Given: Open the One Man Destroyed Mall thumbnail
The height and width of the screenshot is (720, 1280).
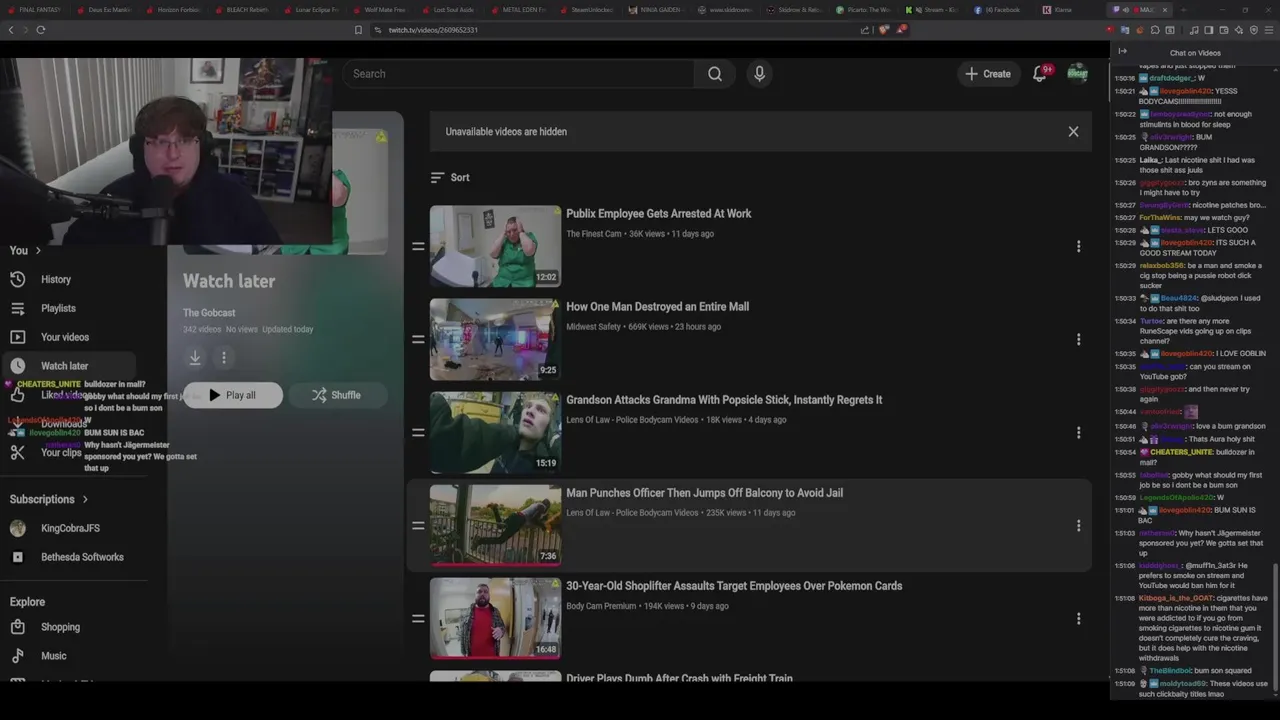Looking at the screenshot, I should 495,339.
